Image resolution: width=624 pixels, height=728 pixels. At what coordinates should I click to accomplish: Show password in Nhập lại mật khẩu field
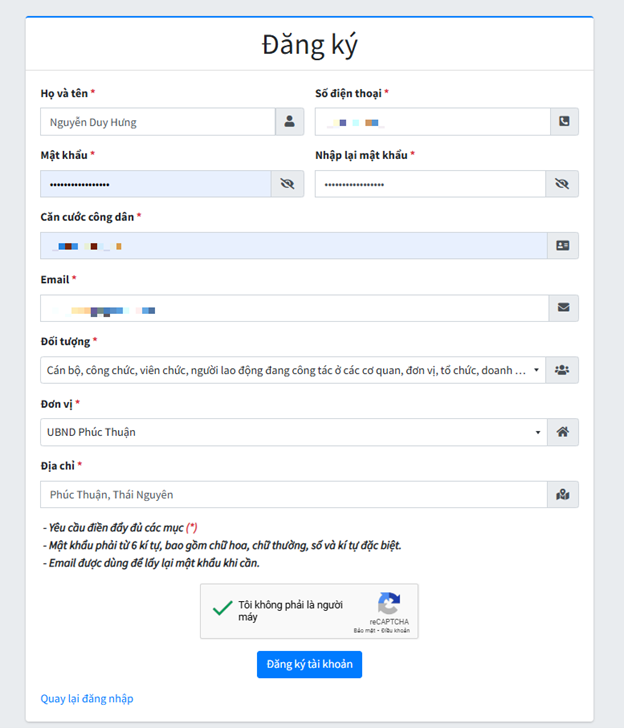(562, 184)
